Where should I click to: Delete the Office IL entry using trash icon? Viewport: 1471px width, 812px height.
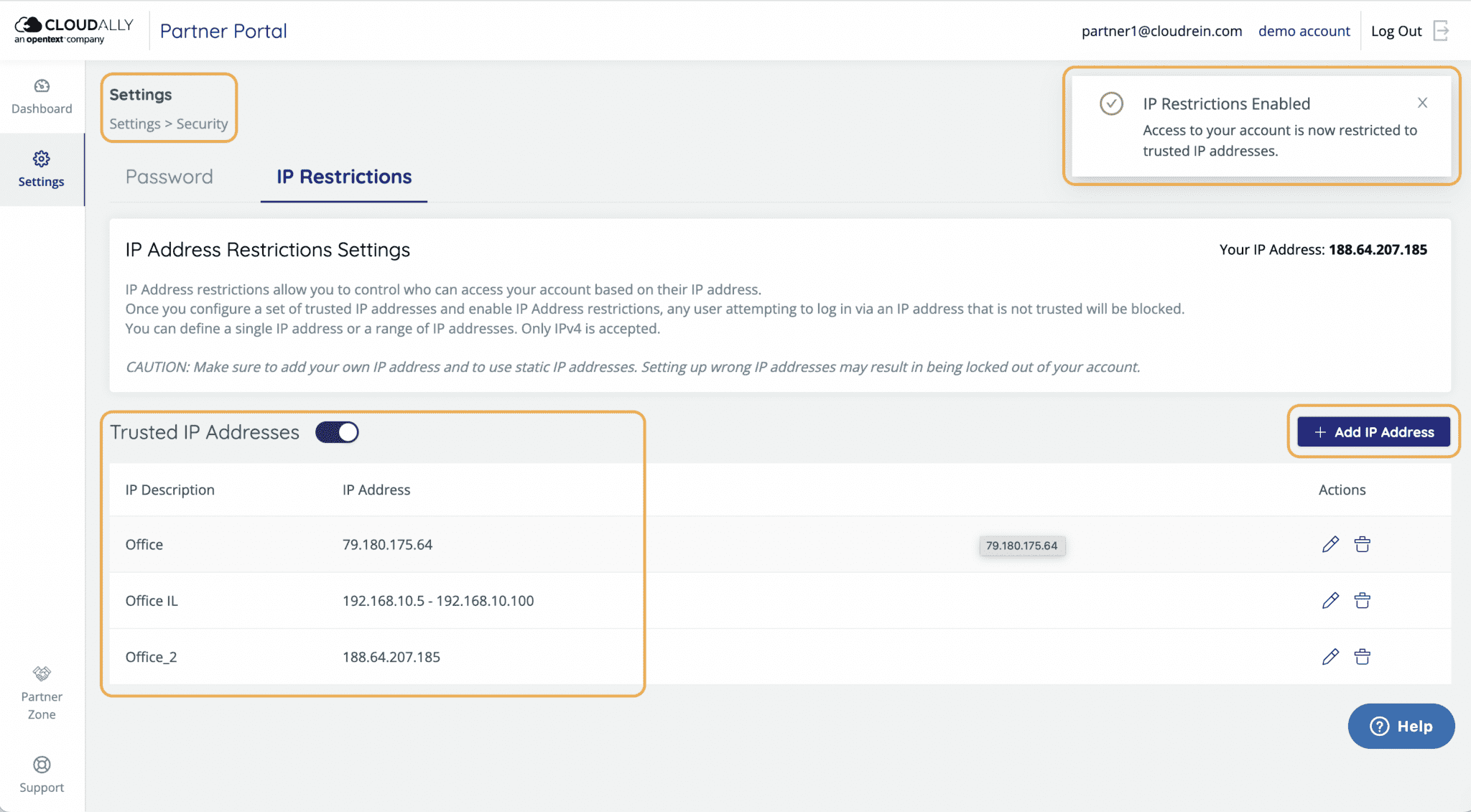click(1363, 600)
